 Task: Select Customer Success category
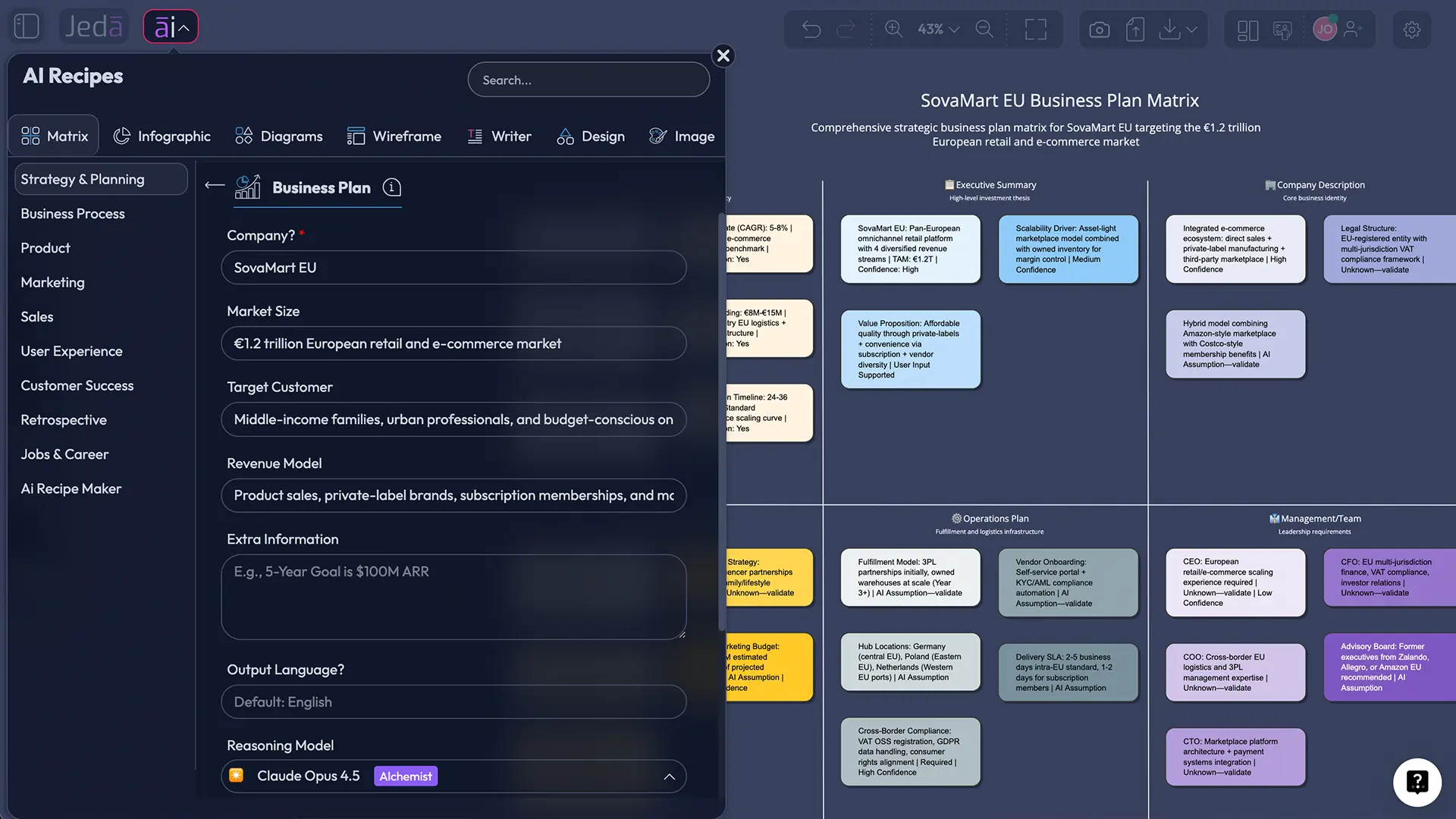pyautogui.click(x=77, y=385)
